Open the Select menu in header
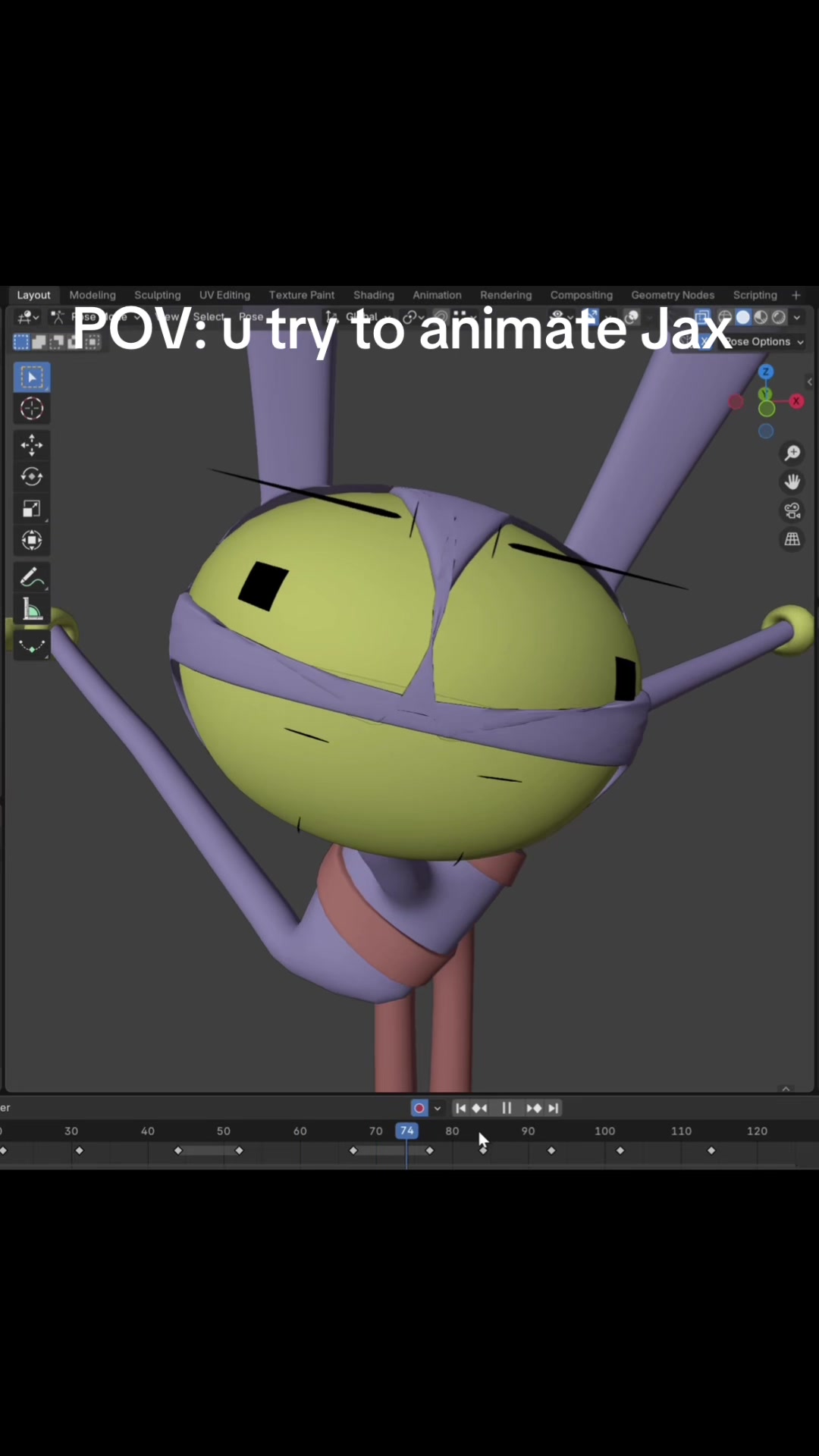The width and height of the screenshot is (819, 1456). pos(209,317)
